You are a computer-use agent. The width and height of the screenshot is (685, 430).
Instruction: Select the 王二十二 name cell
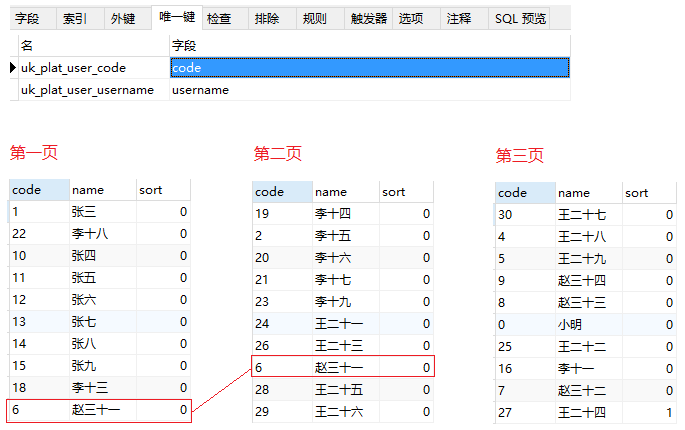pos(588,347)
